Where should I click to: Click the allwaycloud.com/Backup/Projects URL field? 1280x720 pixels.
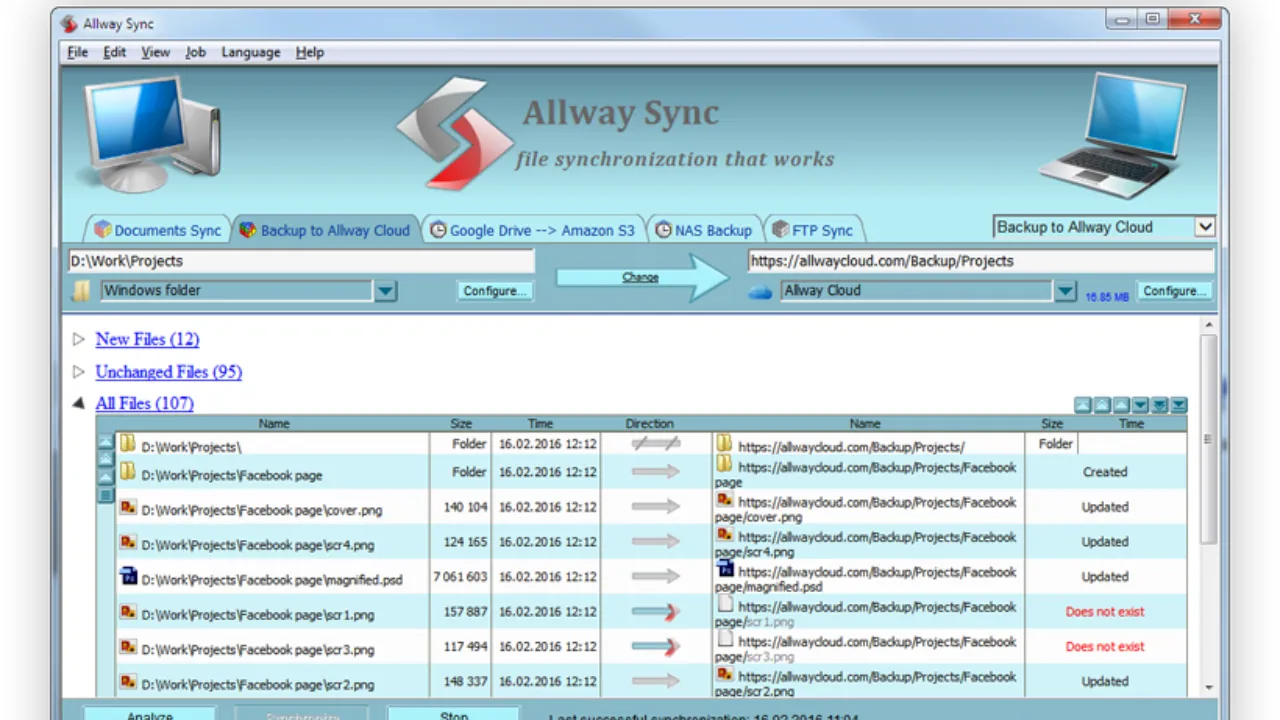[x=980, y=261]
